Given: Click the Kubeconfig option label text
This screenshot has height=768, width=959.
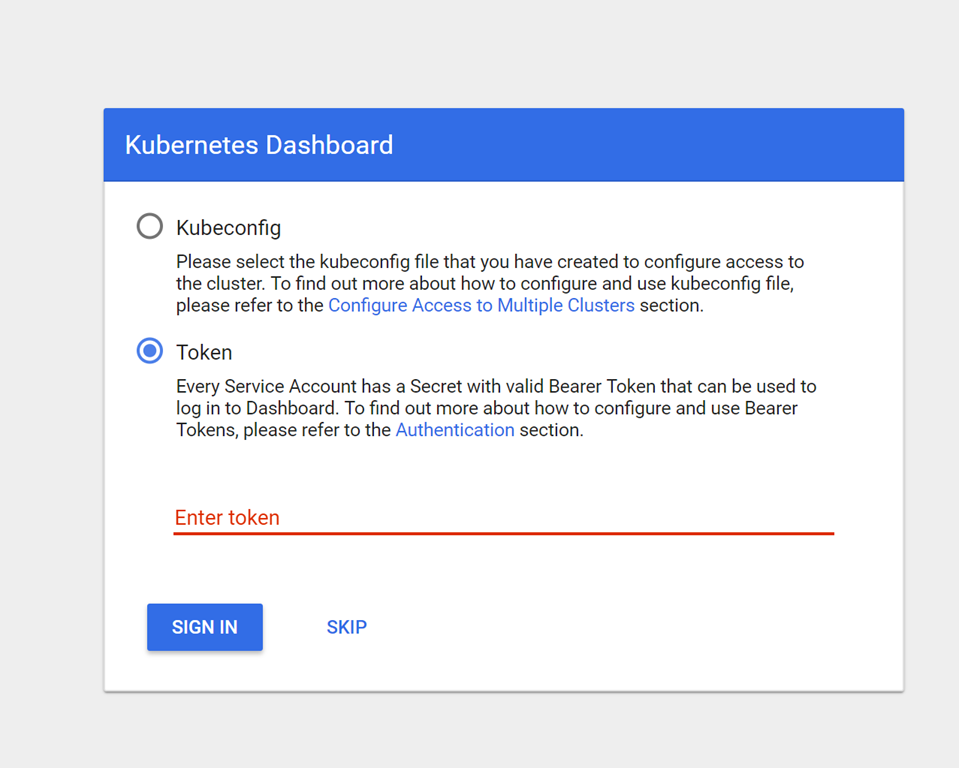Looking at the screenshot, I should point(228,228).
